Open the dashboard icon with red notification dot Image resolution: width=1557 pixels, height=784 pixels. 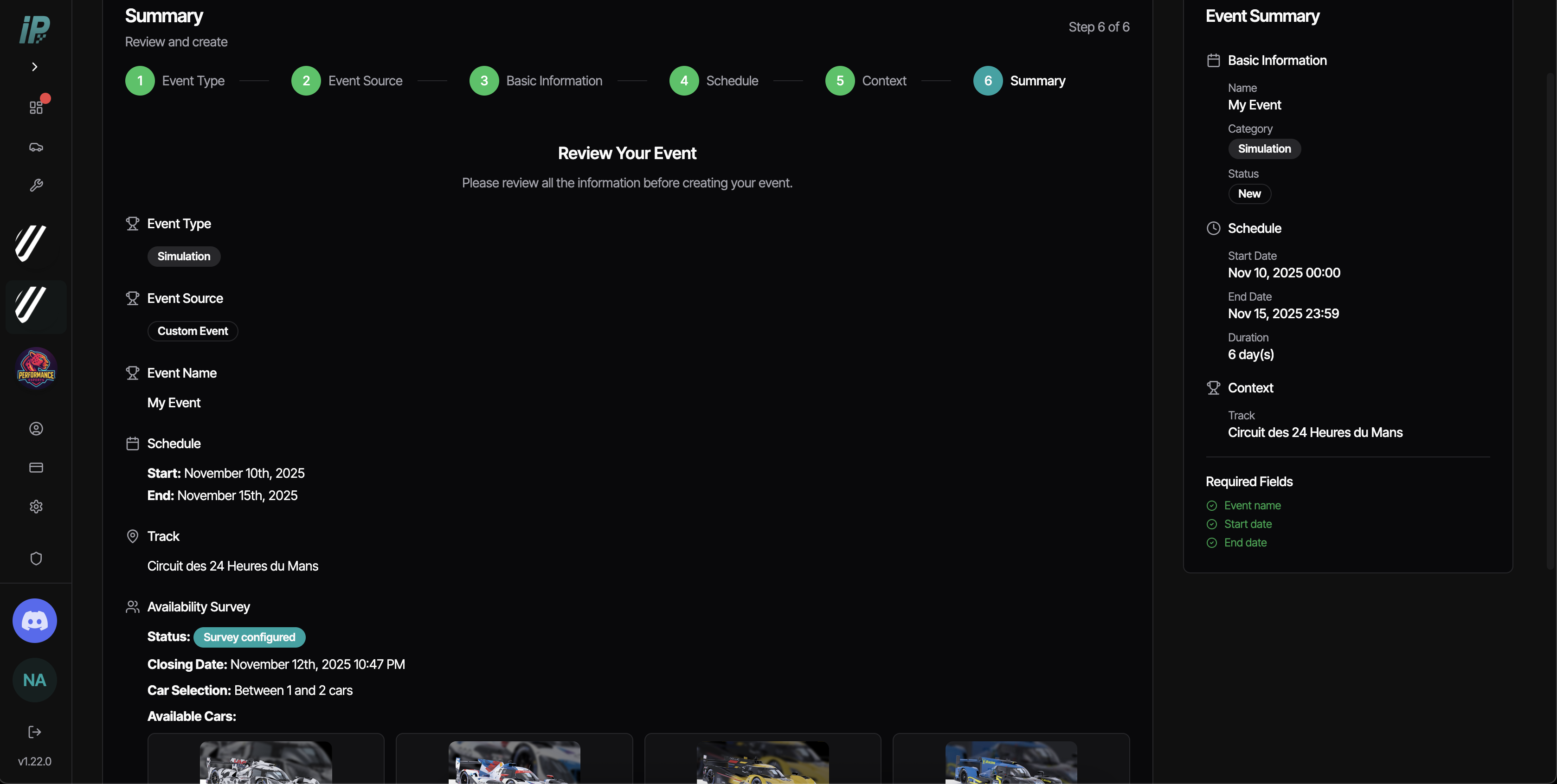pos(36,107)
